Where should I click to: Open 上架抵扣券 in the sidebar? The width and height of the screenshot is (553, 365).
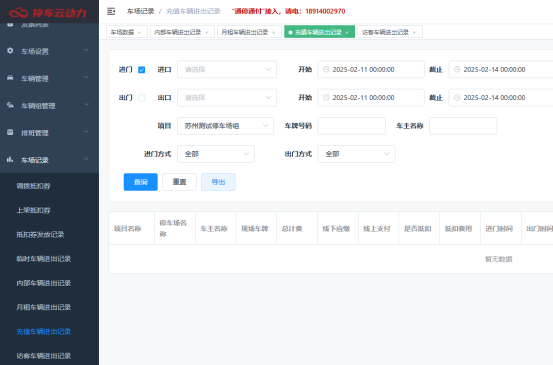click(34, 210)
